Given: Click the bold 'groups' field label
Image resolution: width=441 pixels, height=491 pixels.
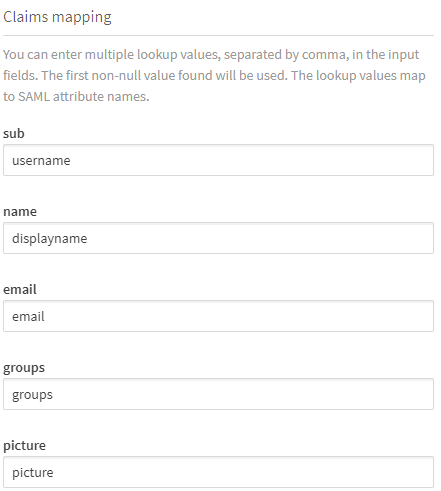Looking at the screenshot, I should click(24, 368).
